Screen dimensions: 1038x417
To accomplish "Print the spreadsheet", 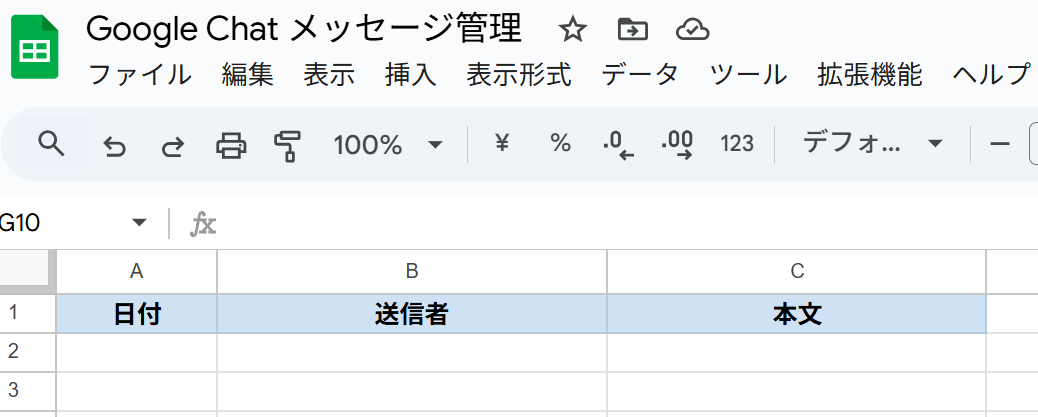I will coord(231,146).
